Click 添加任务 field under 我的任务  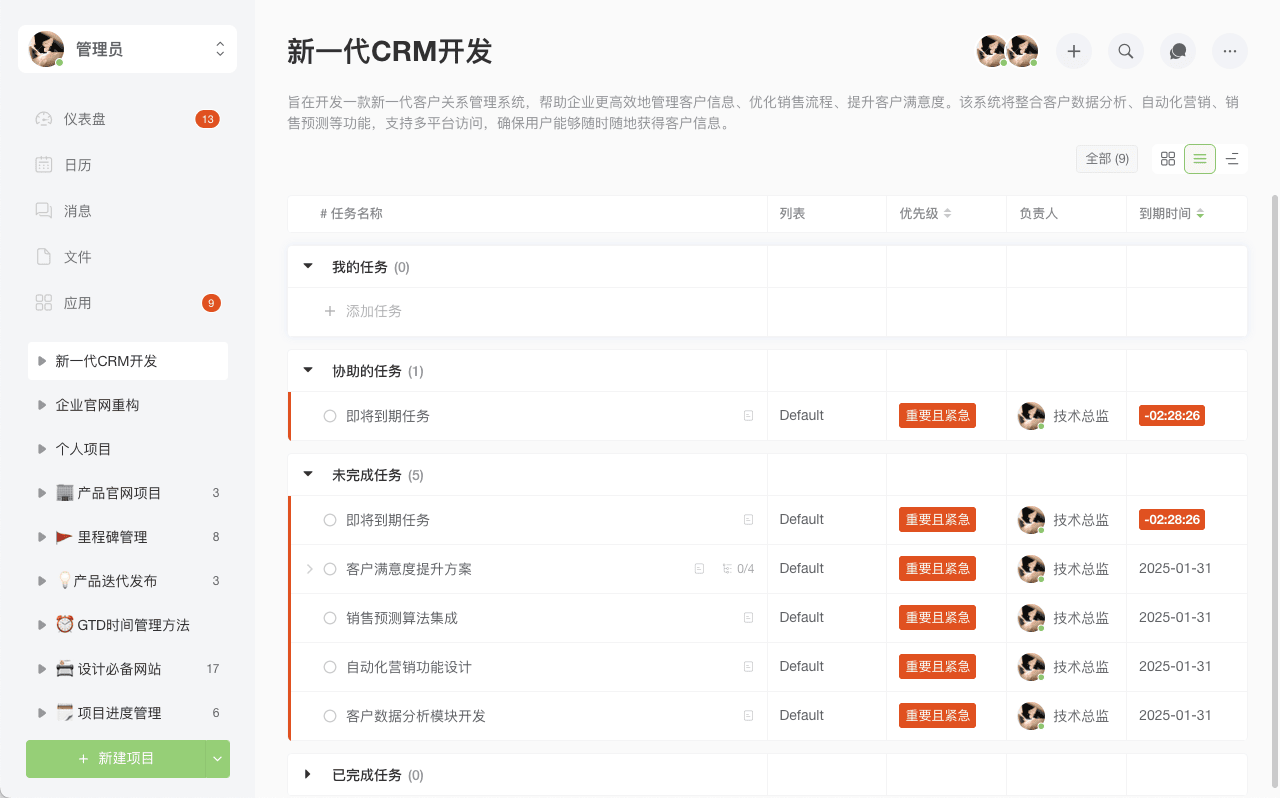(374, 312)
